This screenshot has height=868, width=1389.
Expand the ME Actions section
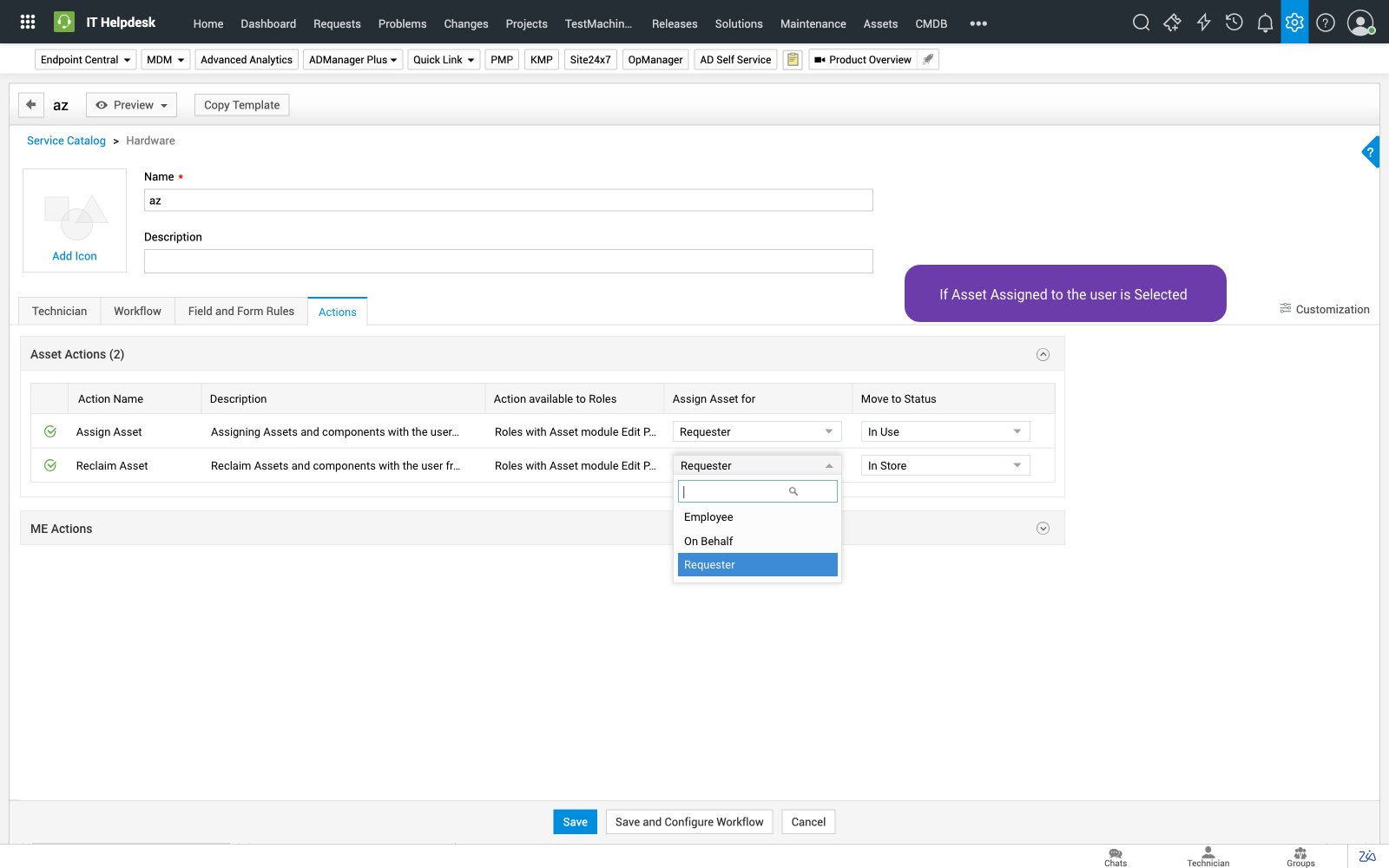point(1043,529)
